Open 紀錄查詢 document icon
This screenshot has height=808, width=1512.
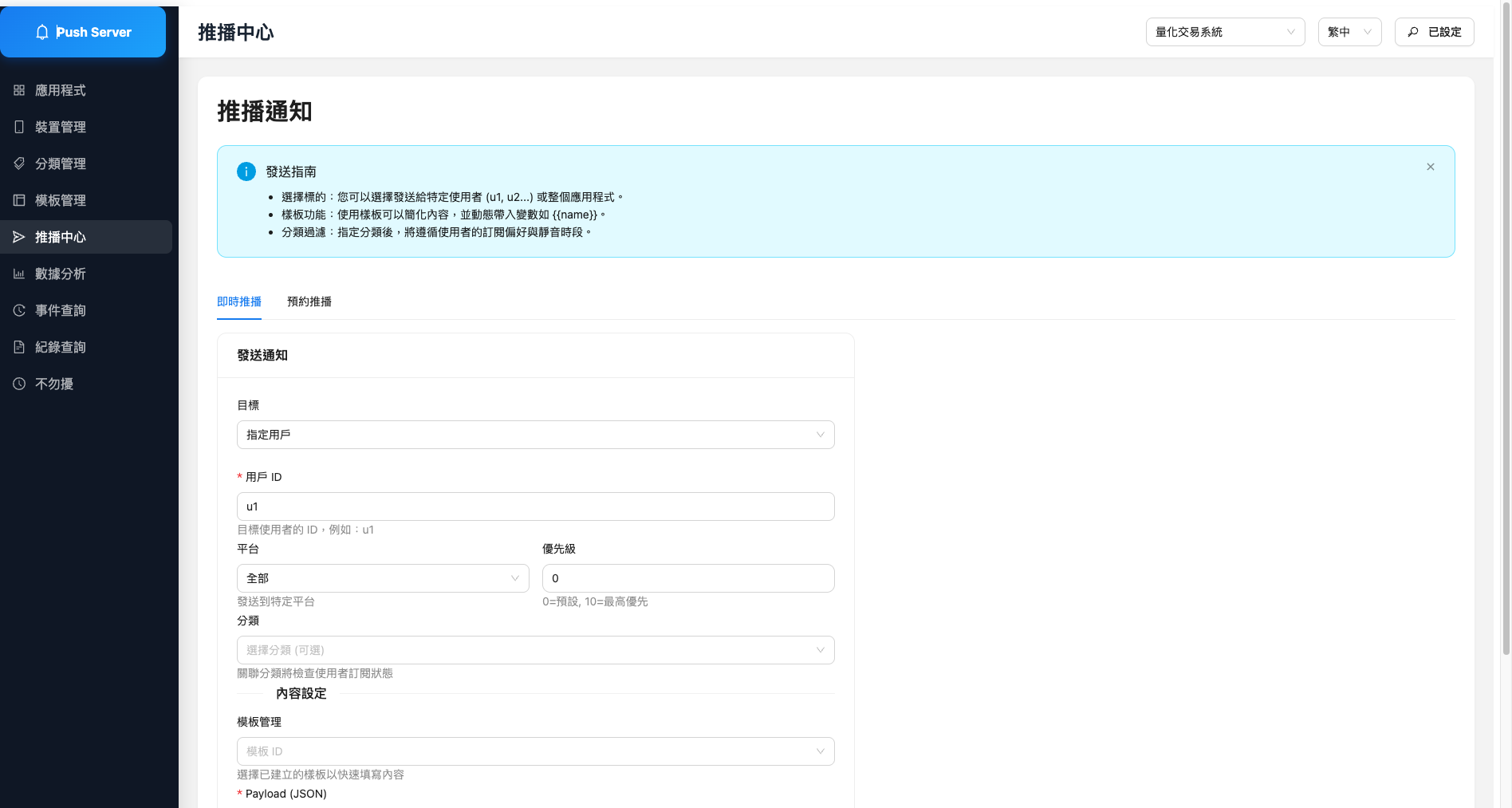pos(19,347)
